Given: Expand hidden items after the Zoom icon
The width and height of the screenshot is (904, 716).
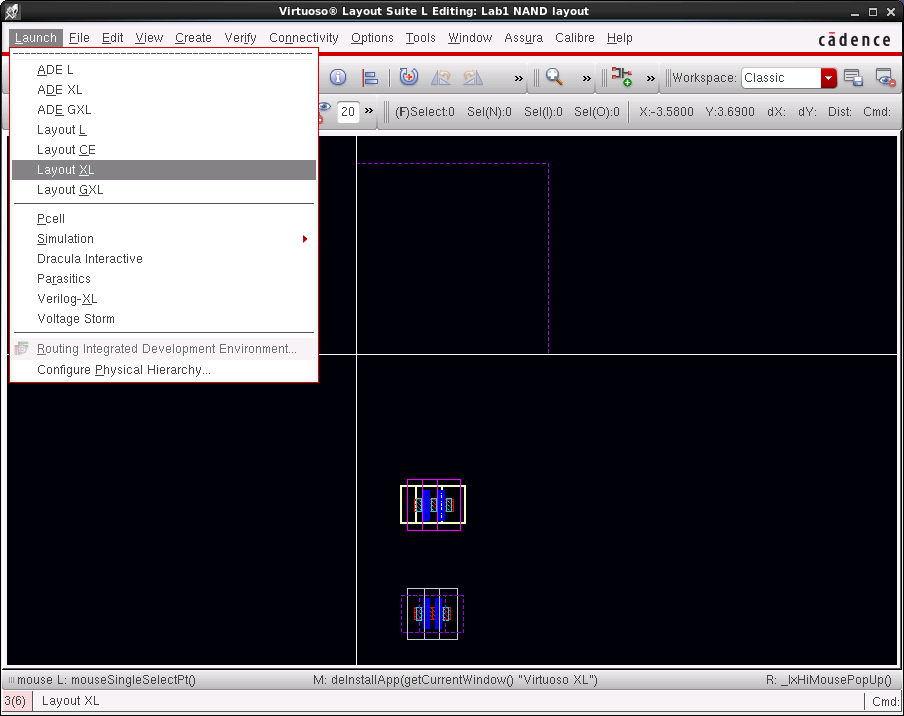Looking at the screenshot, I should pos(586,78).
